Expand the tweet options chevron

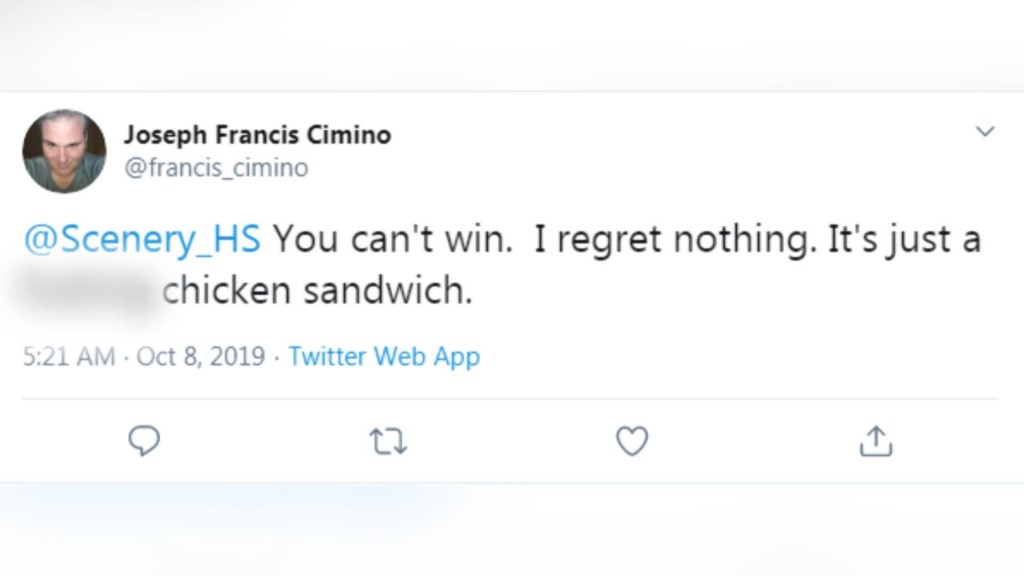click(985, 132)
